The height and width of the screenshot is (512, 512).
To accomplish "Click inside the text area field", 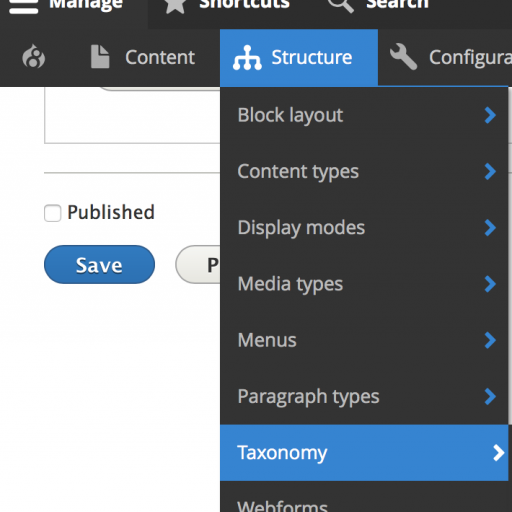I will click(x=132, y=115).
